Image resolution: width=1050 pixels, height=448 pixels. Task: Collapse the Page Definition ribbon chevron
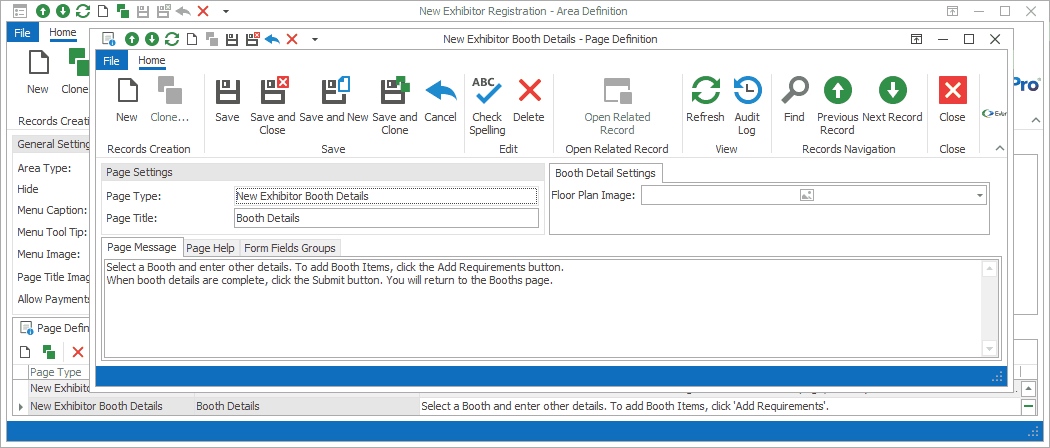(999, 148)
